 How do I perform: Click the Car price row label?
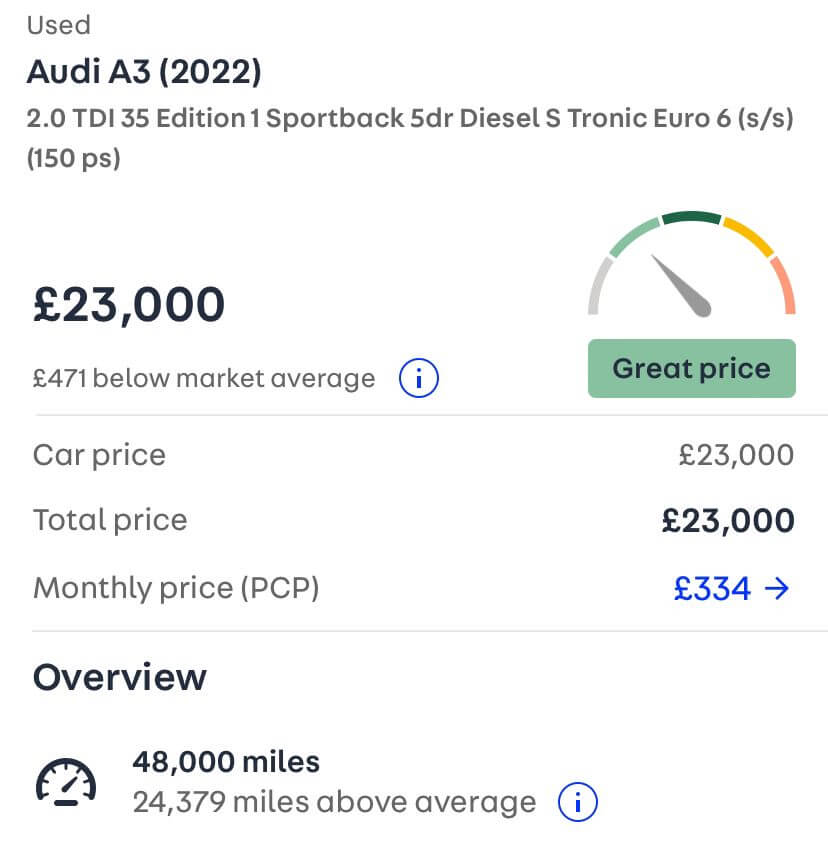pos(99,455)
